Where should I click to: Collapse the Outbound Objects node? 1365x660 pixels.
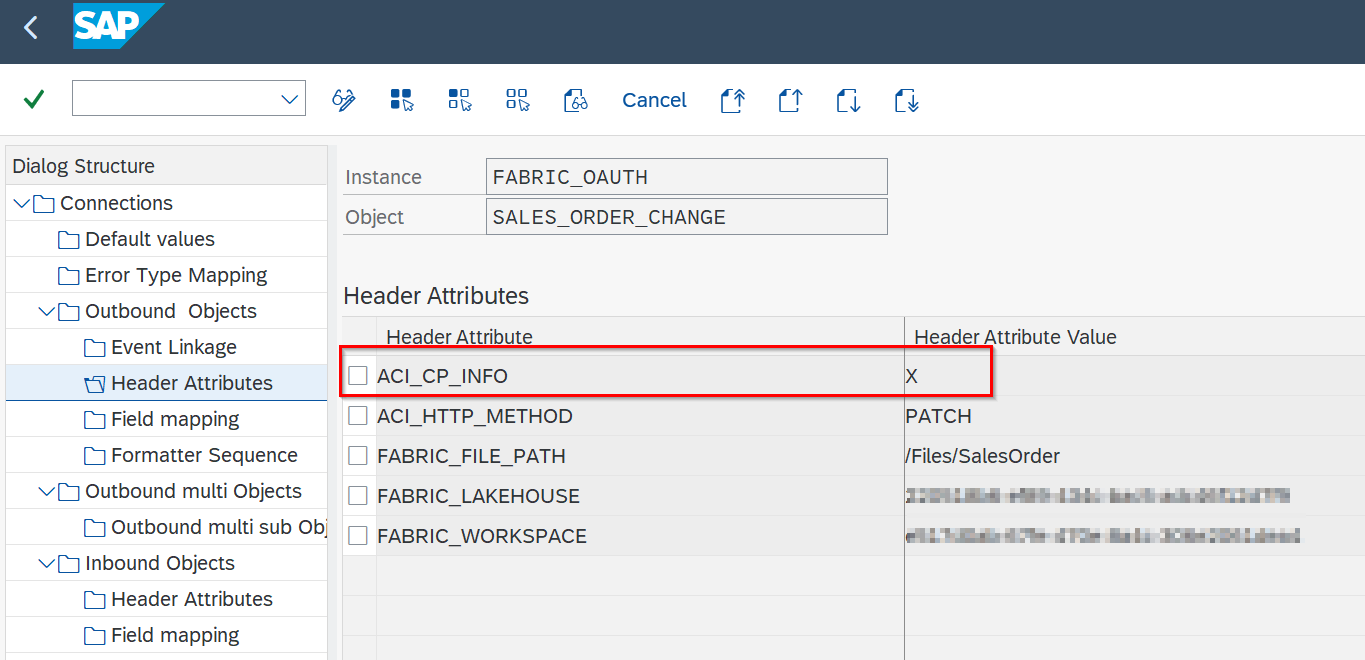click(46, 311)
